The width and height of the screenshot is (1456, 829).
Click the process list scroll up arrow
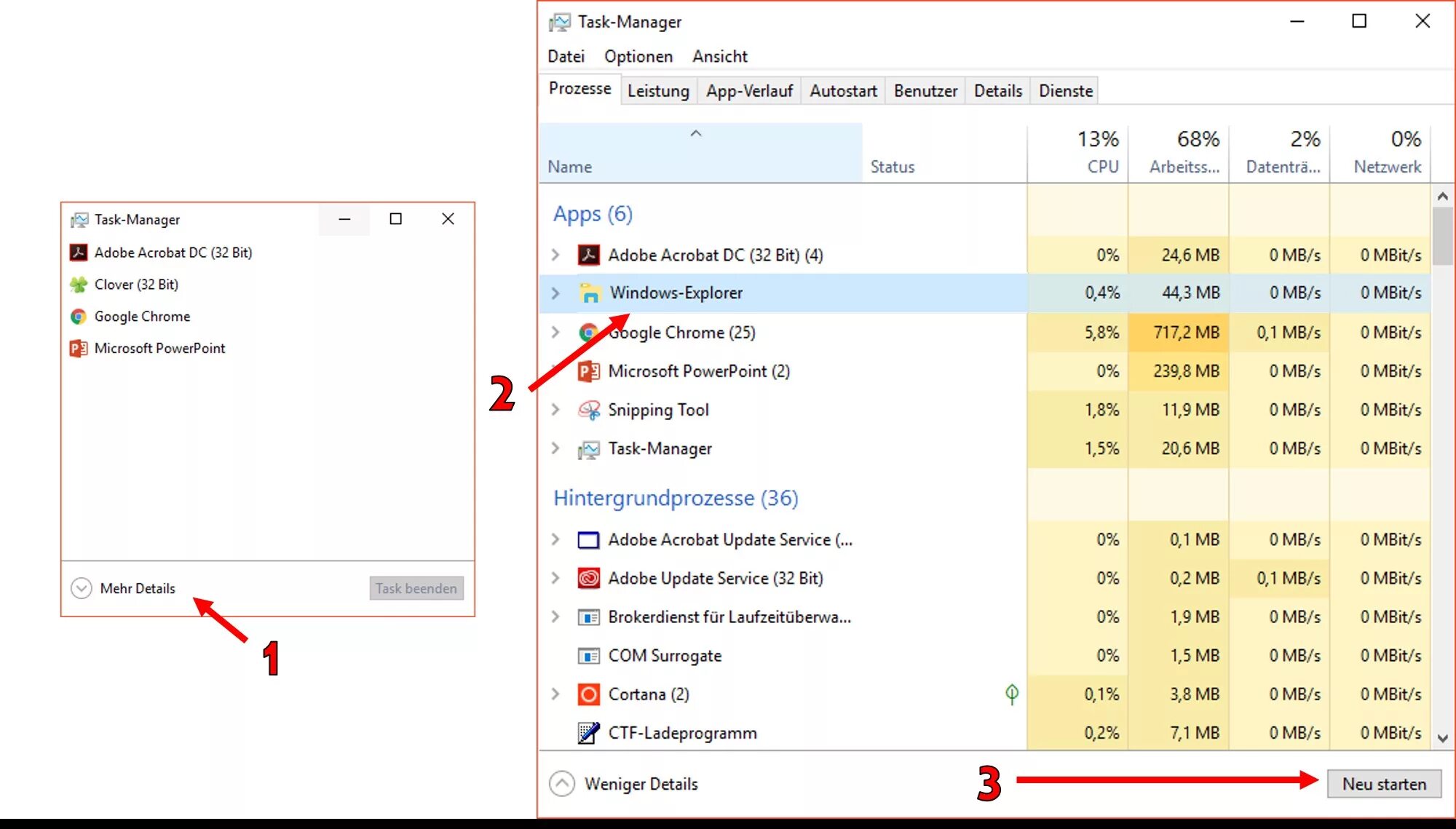coord(1442,197)
